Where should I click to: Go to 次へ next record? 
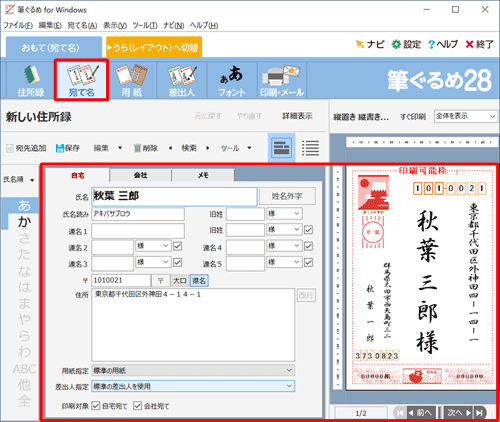click(458, 413)
